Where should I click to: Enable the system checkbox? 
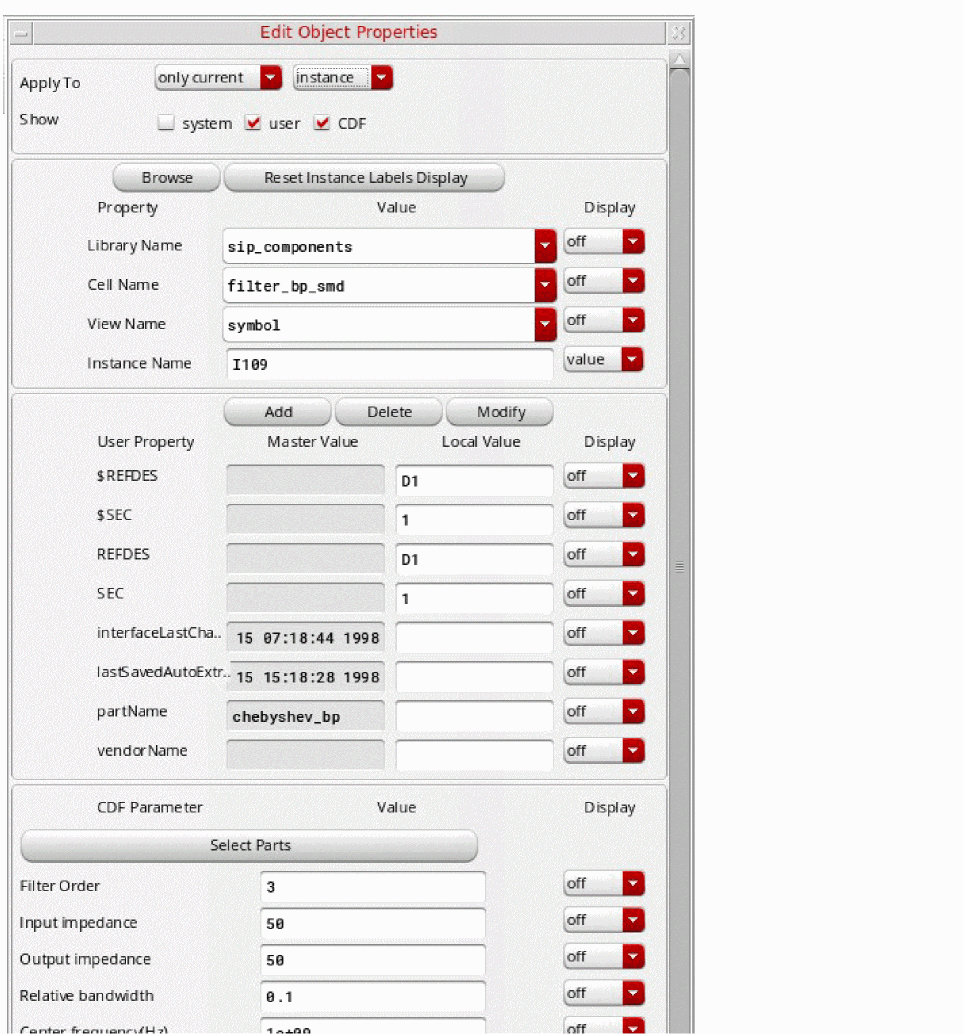[x=167, y=124]
